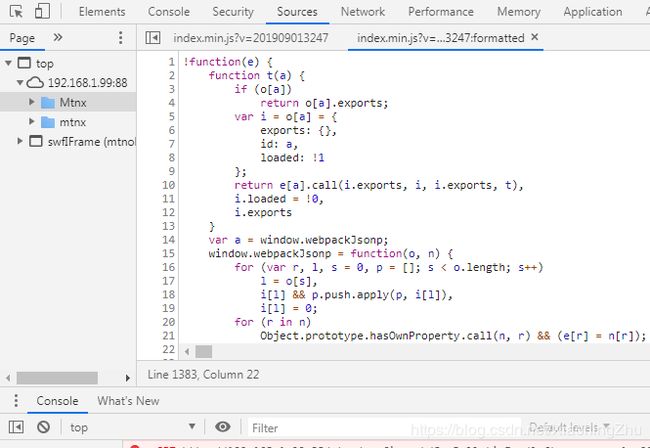Collapse the top frame tree node
Viewport: 650px width, 448px height.
(x=8, y=63)
